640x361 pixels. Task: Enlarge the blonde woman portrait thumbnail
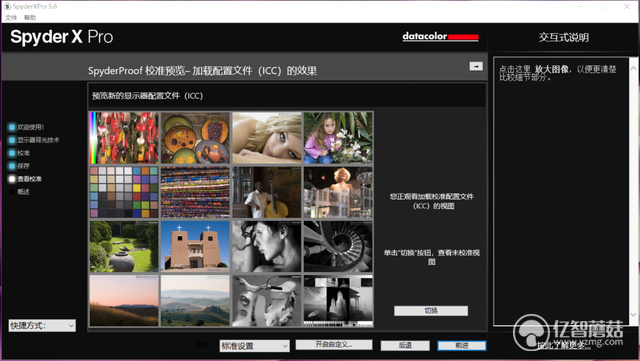coord(267,138)
